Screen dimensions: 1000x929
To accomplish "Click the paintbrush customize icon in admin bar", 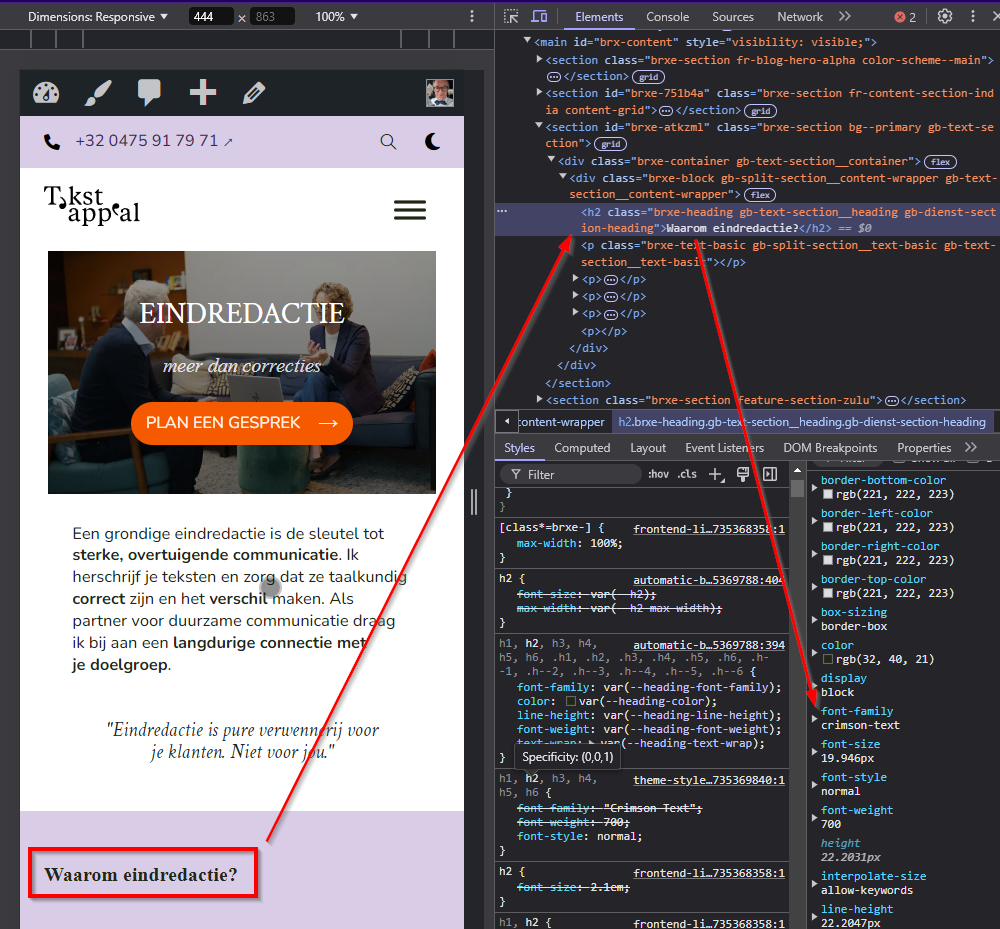I will pyautogui.click(x=98, y=93).
